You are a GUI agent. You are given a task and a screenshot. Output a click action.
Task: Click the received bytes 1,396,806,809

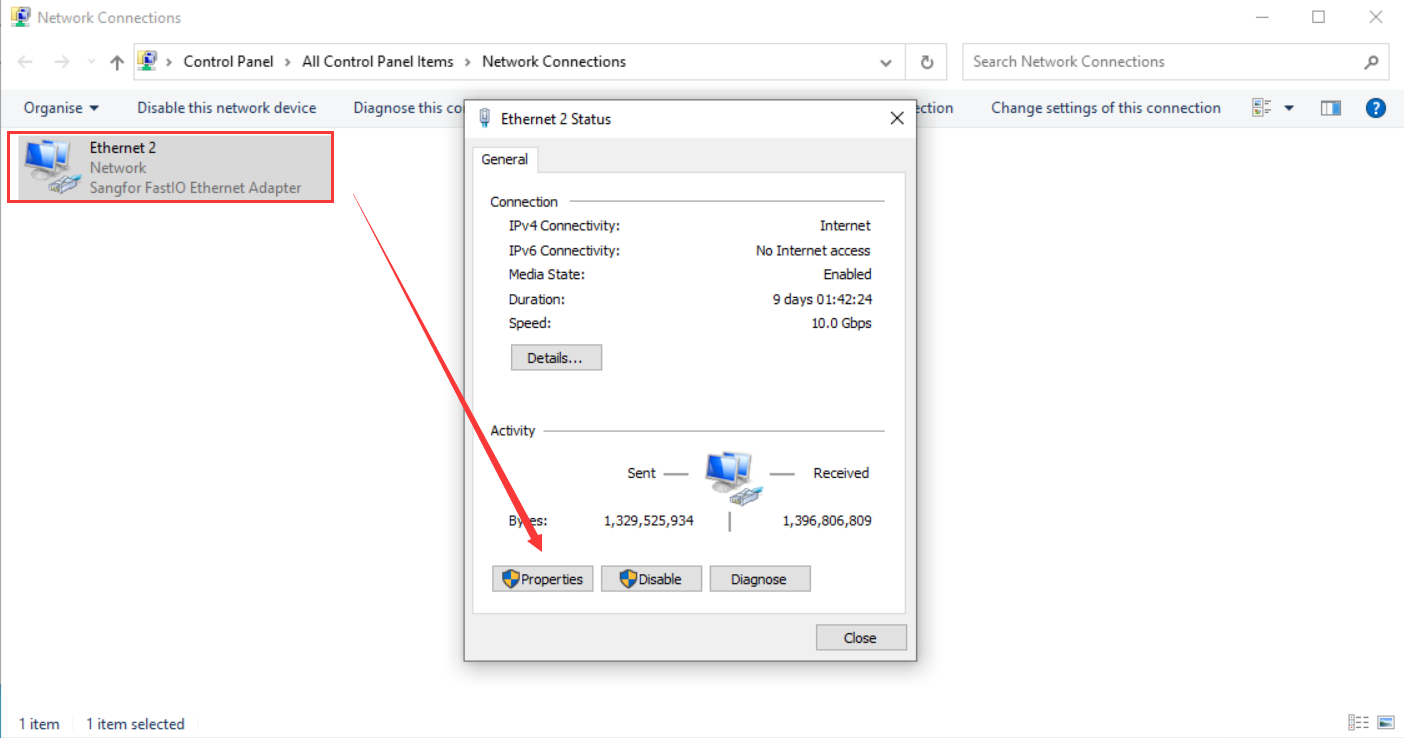coord(827,520)
